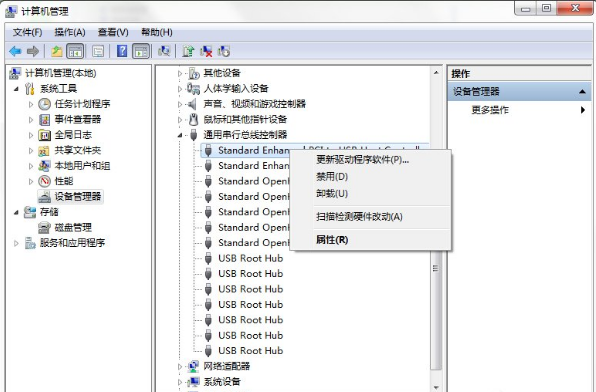Screen dimensions: 596x392
Task: Click the blue Back arrow toolbar icon
Action: [x=15, y=51]
